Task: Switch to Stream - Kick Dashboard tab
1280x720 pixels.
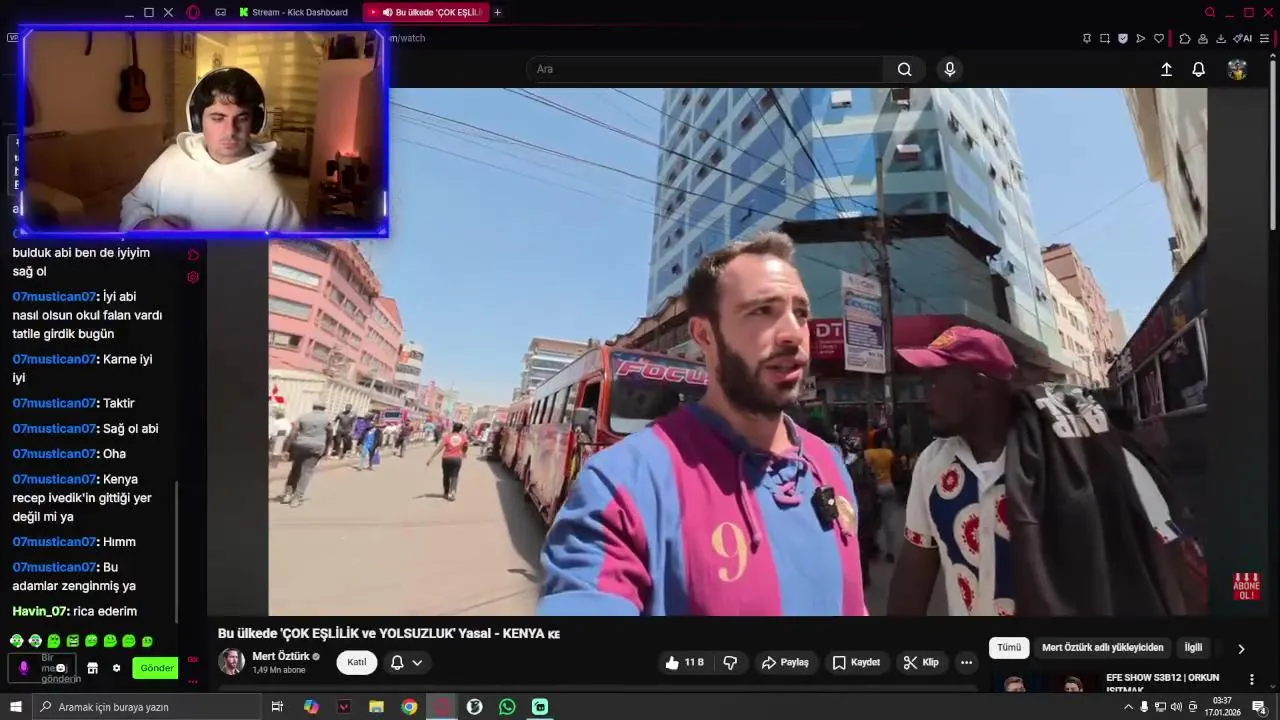Action: [x=293, y=12]
